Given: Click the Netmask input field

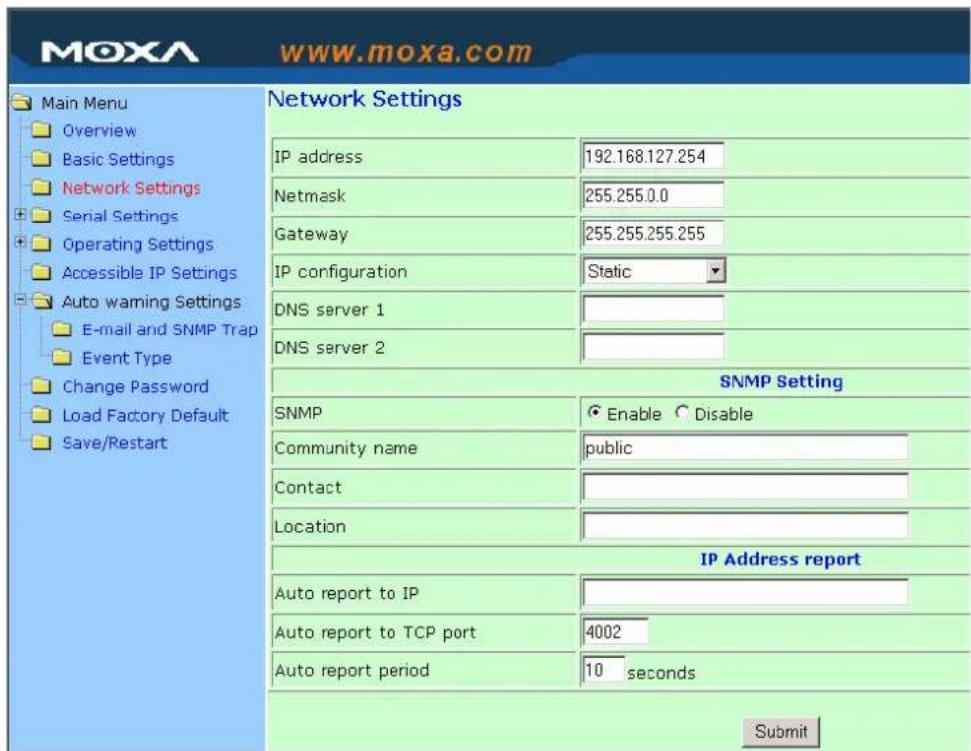Looking at the screenshot, I should 653,195.
